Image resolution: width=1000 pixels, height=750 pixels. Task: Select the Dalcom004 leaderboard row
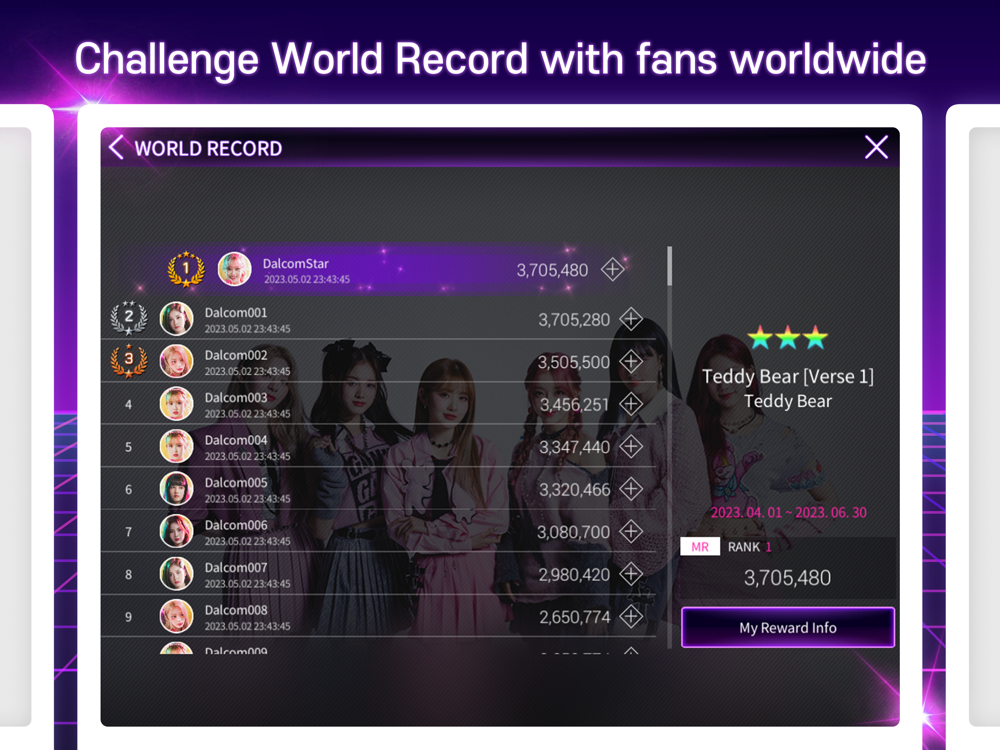pos(379,446)
